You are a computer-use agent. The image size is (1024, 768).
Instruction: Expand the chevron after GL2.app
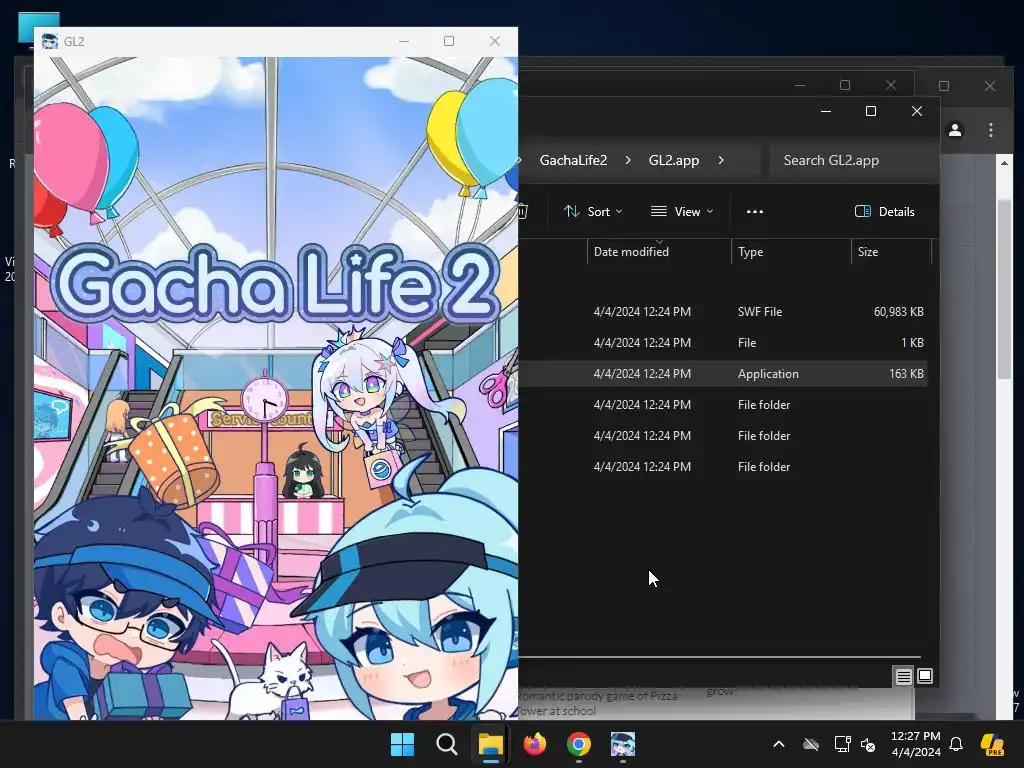(721, 160)
